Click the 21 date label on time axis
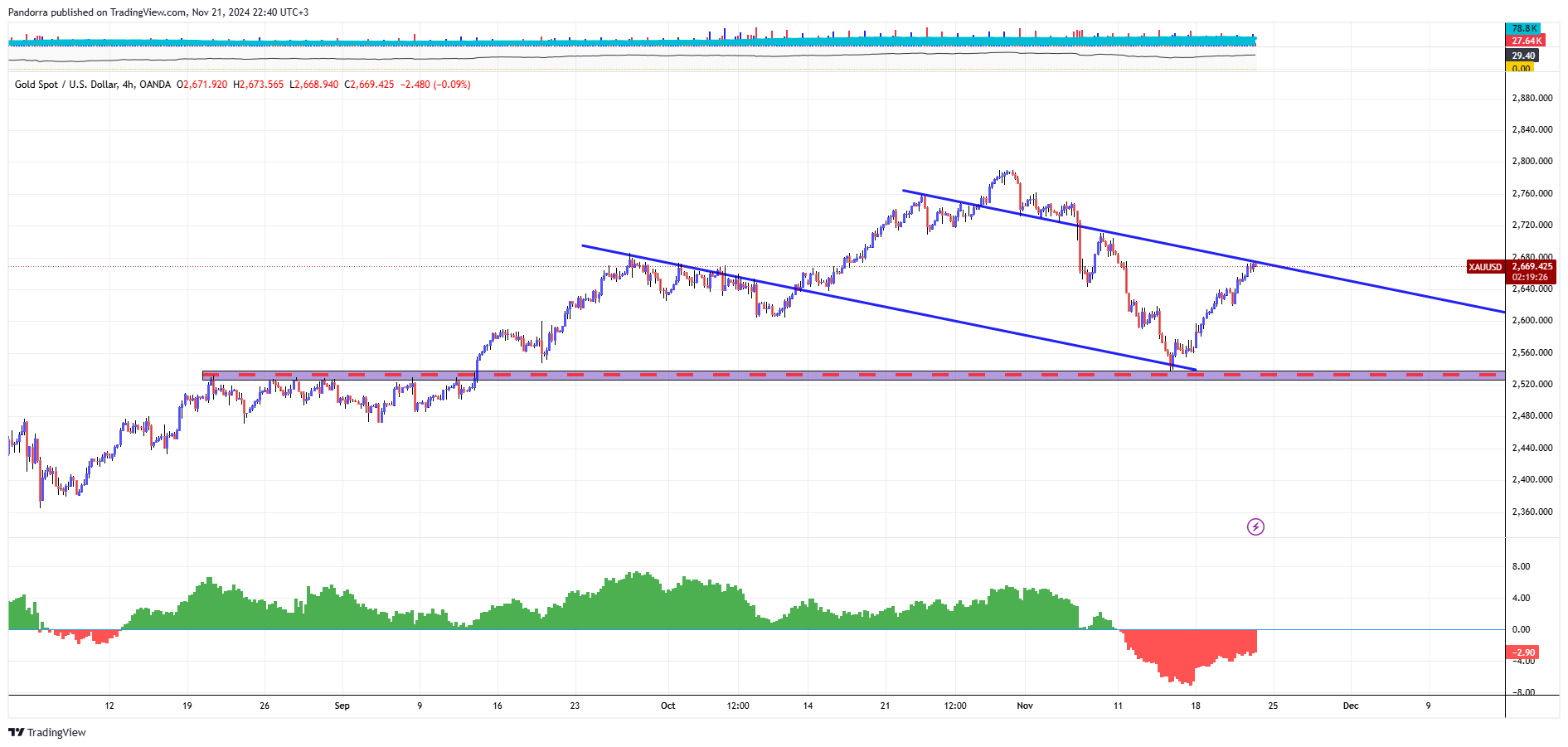Image resolution: width=1568 pixels, height=747 pixels. pyautogui.click(x=885, y=706)
